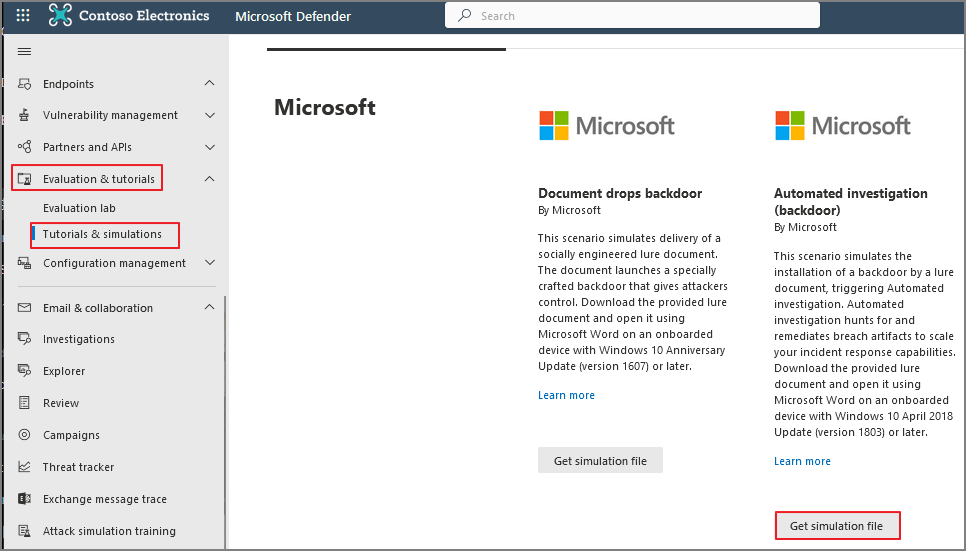
Task: Go to Explorer
Action: click(x=63, y=371)
